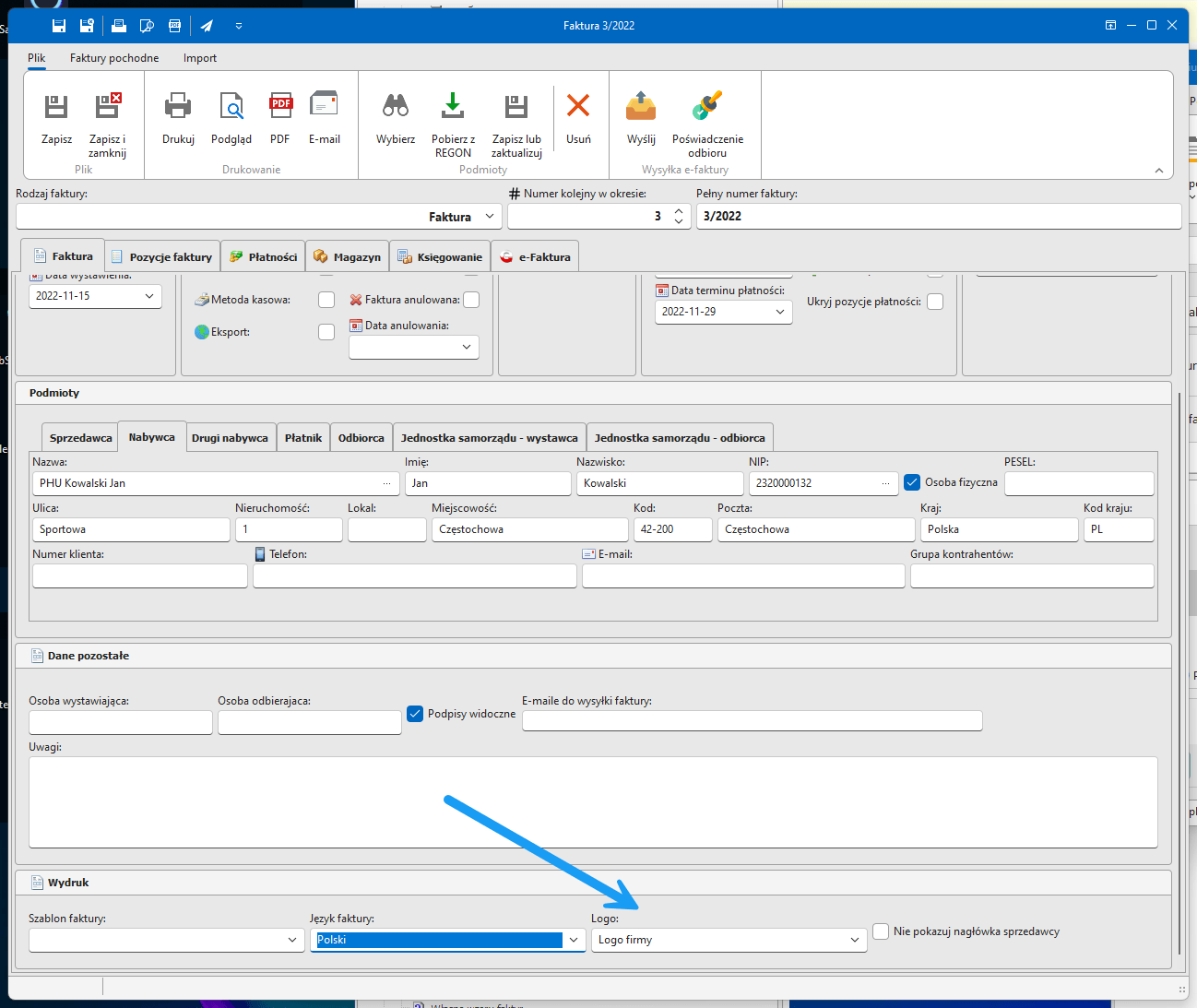1197x1008 pixels.
Task: Click the Zapisz save icon in ribbon
Action: (56, 108)
